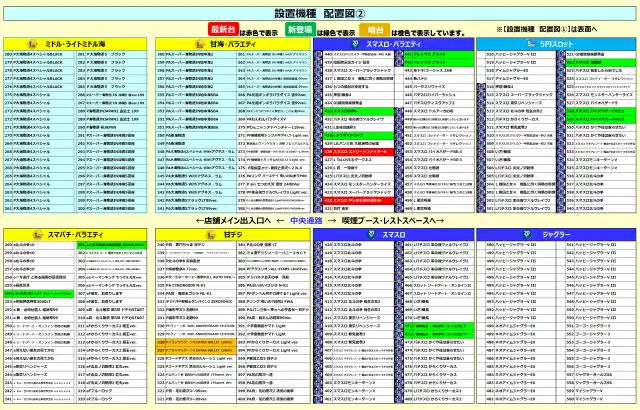Click the coin icon in スマパチ・バラエティ header
Screen dimensions: 640x410
[x=38, y=235]
